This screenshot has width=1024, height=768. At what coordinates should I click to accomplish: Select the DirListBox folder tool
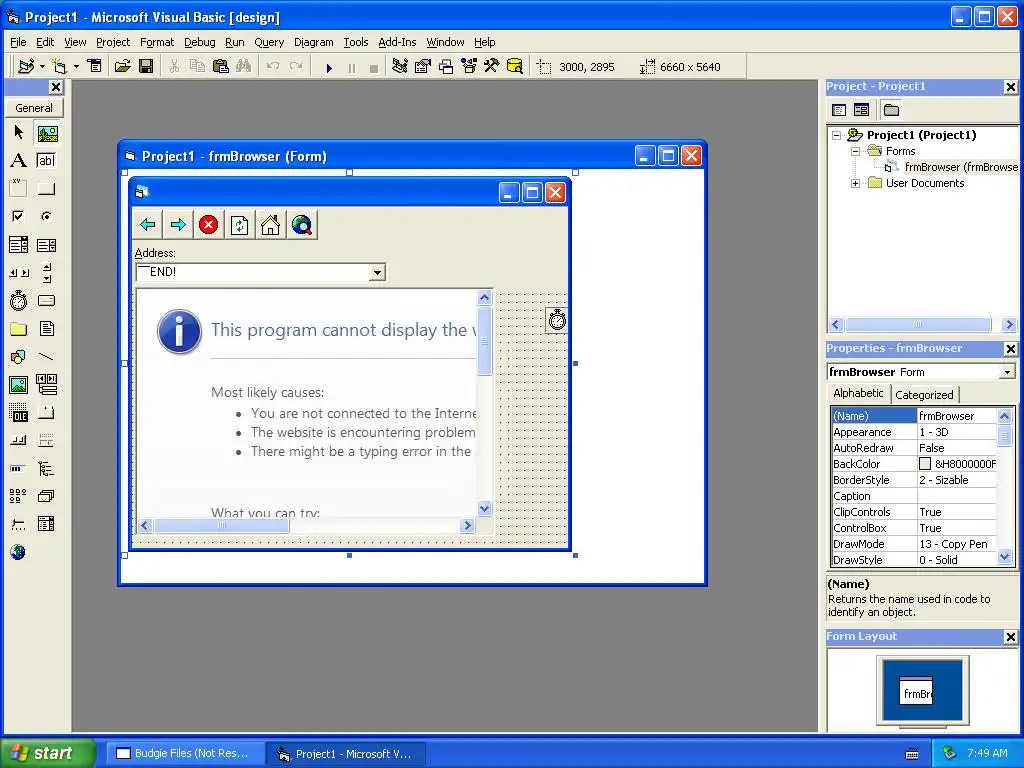(18, 328)
